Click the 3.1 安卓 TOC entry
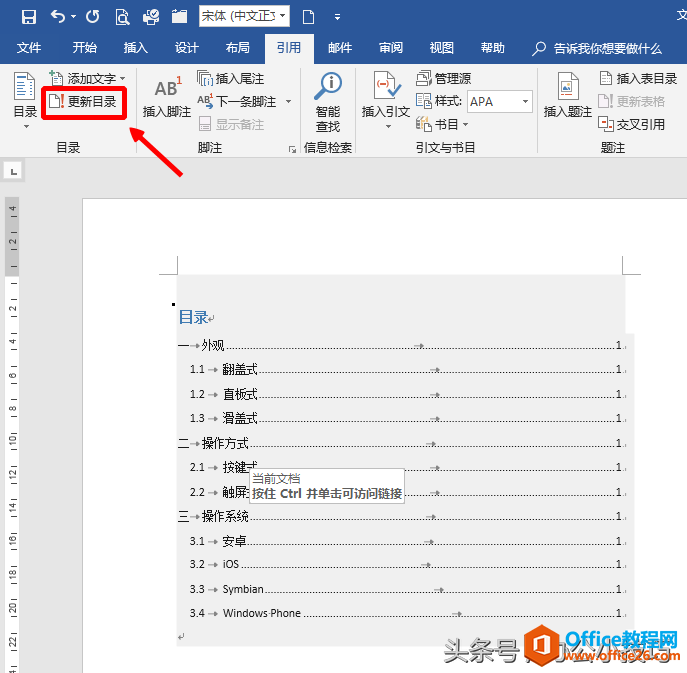The height and width of the screenshot is (673, 687). click(407, 541)
